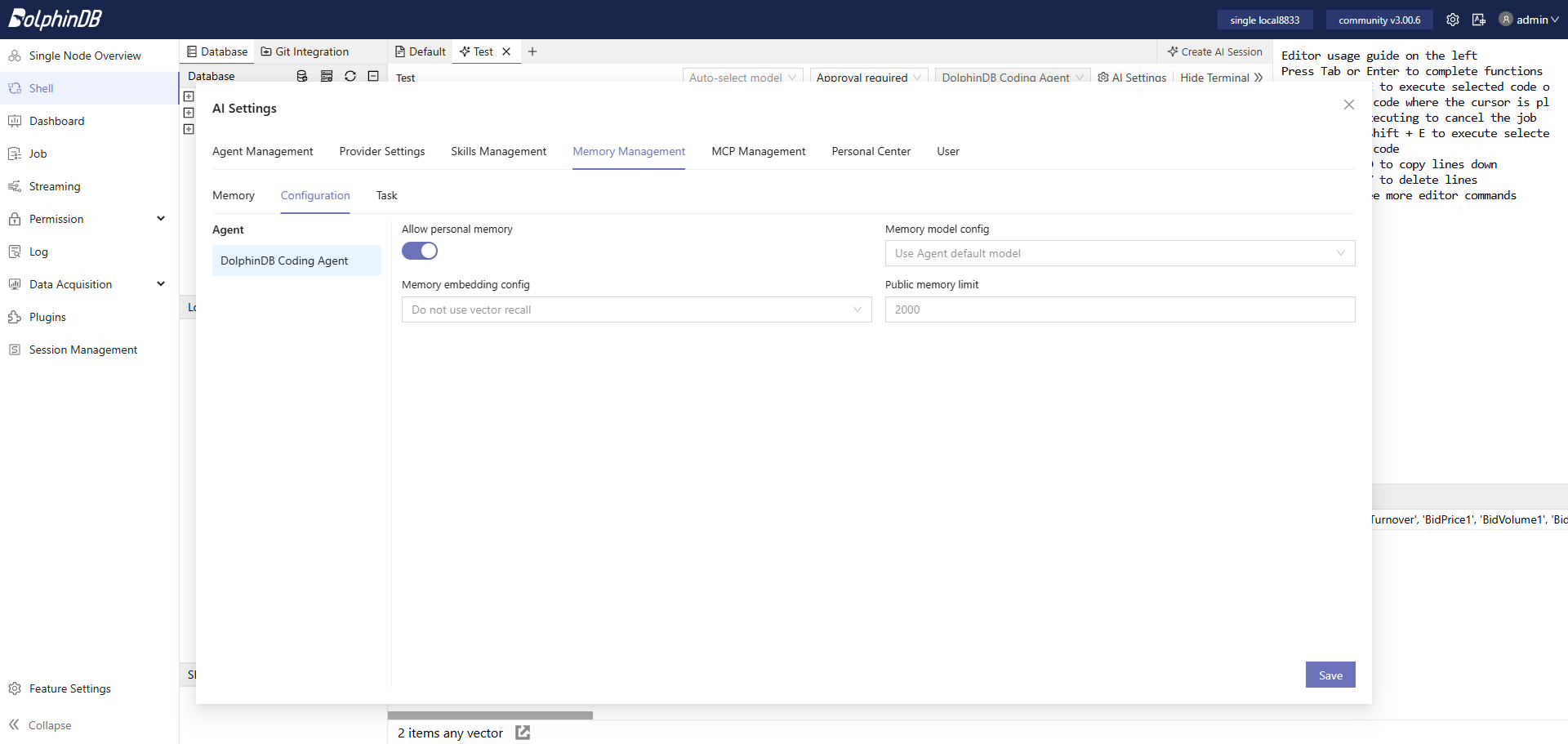Open the DolphinDB Coding Agent toolbar dropdown
Viewport: 1568px width, 744px height.
[1013, 78]
